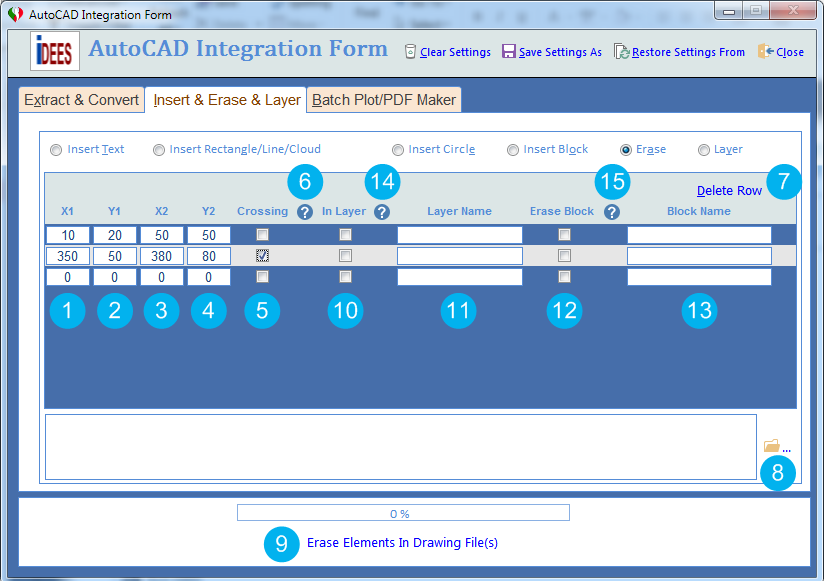Click the IDEES logo
Viewport: 824px width, 581px height.
pyautogui.click(x=55, y=51)
